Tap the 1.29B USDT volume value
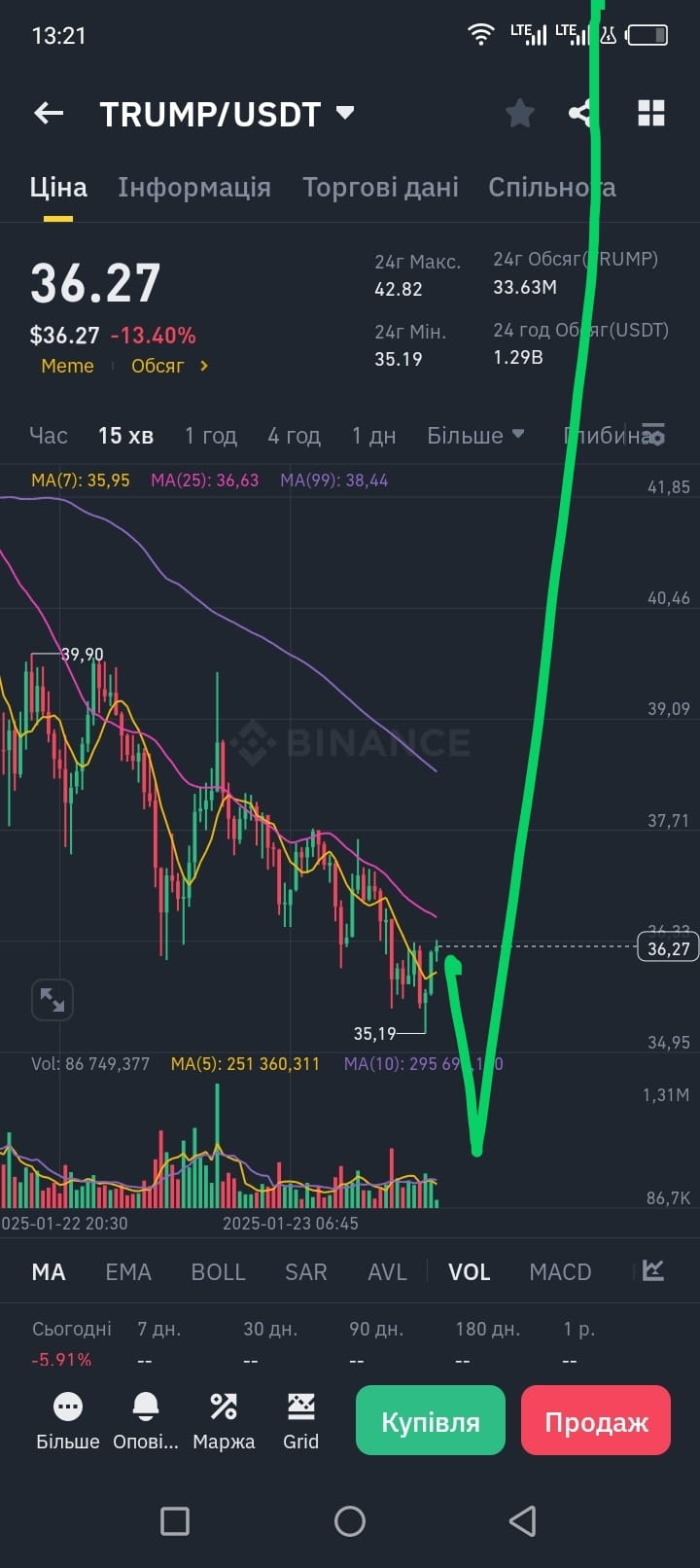 pos(518,357)
